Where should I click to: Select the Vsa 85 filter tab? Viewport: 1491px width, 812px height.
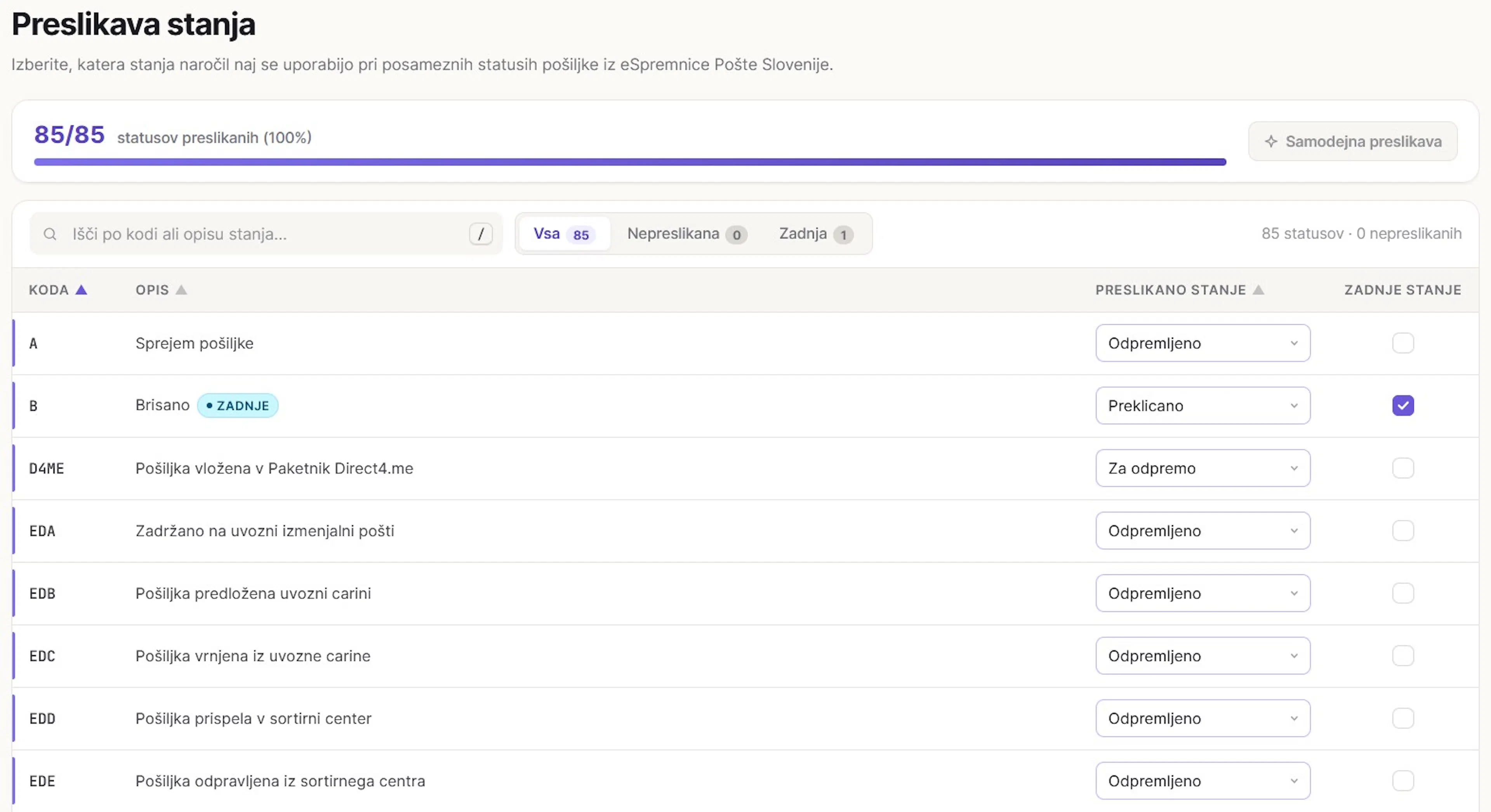point(564,234)
